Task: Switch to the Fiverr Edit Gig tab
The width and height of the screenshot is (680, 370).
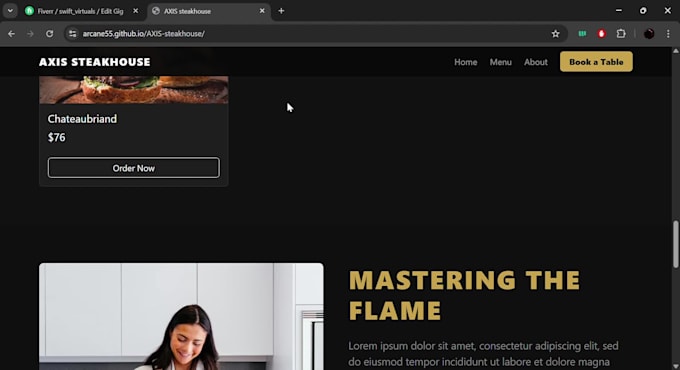Action: pos(80,11)
